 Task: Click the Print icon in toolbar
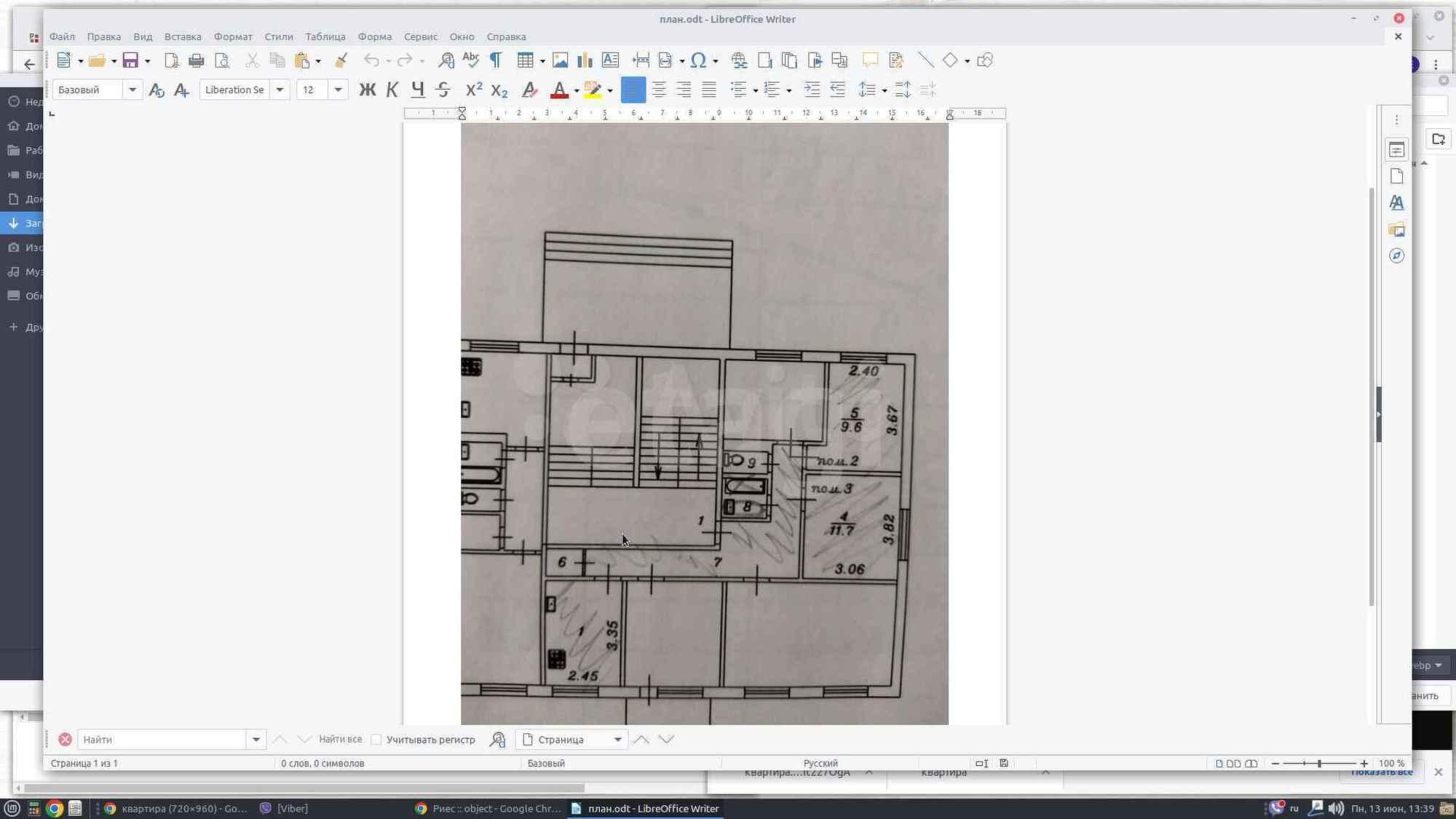click(x=196, y=60)
